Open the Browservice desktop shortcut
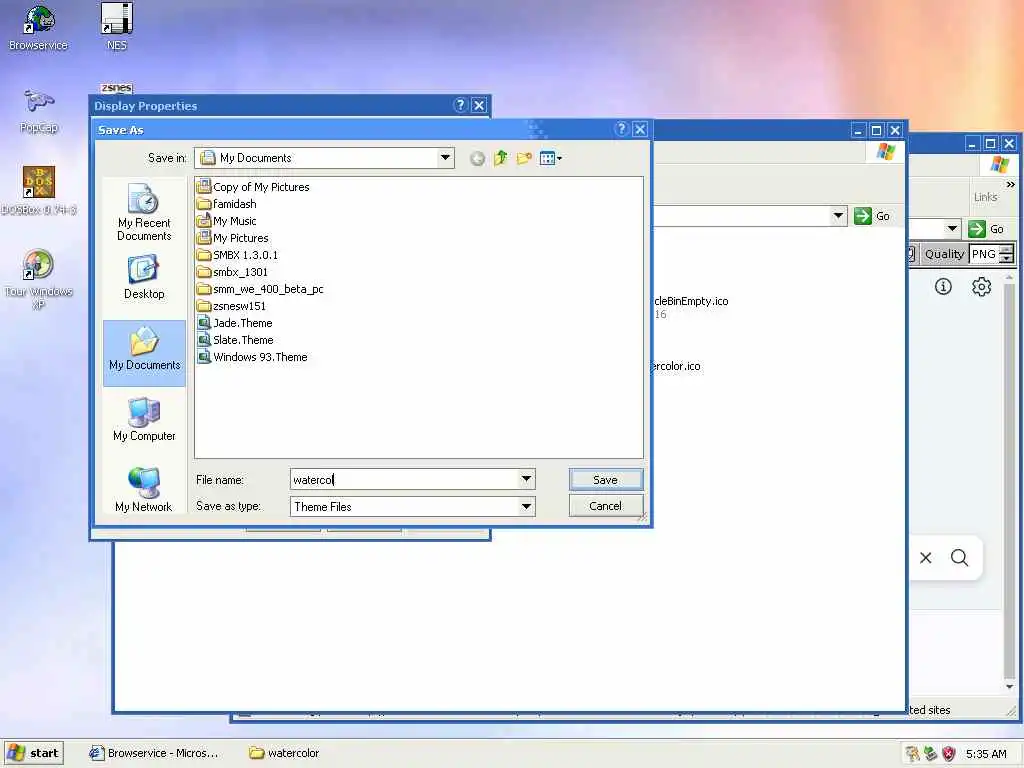This screenshot has height=768, width=1024. 39,27
